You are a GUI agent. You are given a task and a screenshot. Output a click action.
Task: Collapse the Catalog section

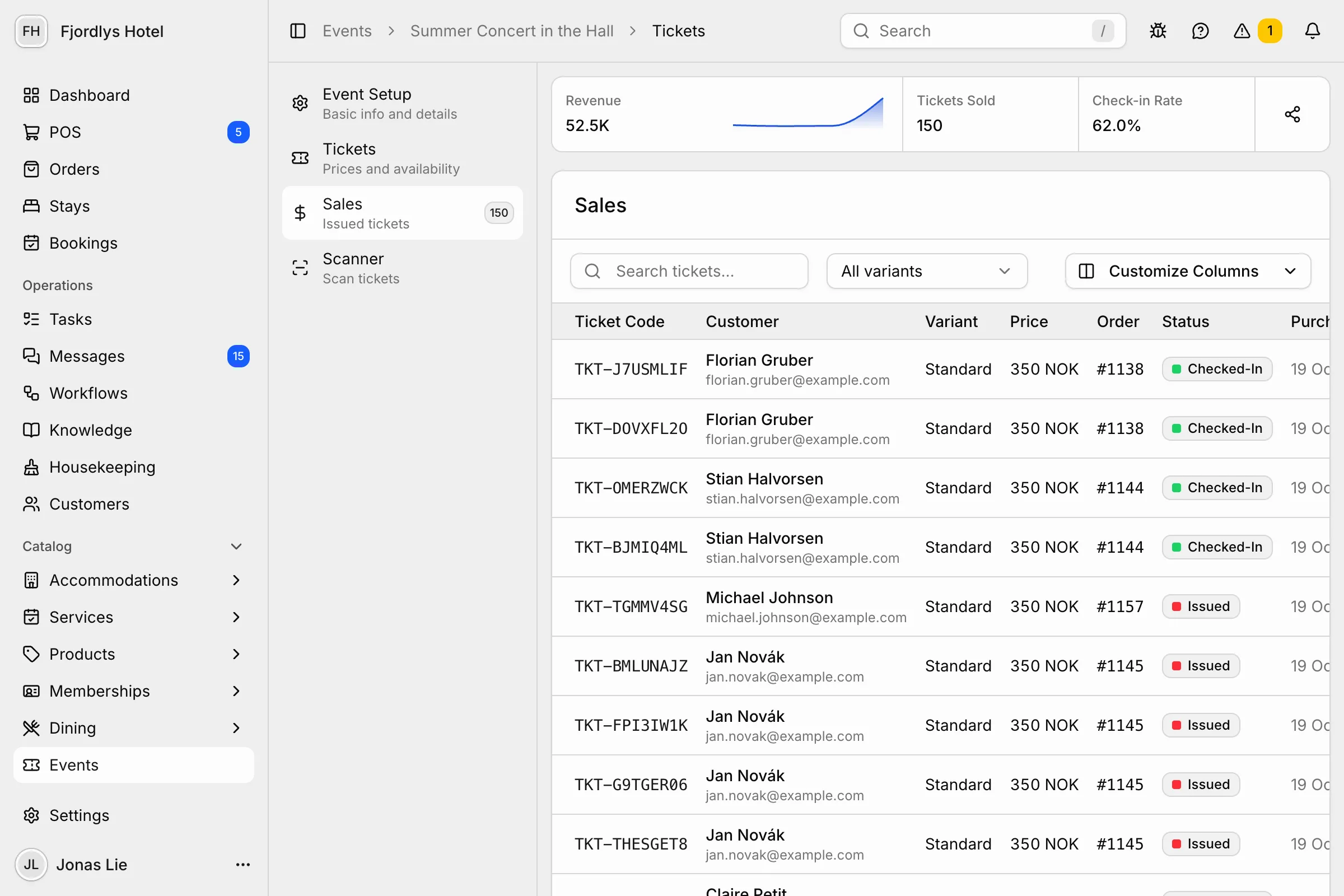click(x=236, y=547)
